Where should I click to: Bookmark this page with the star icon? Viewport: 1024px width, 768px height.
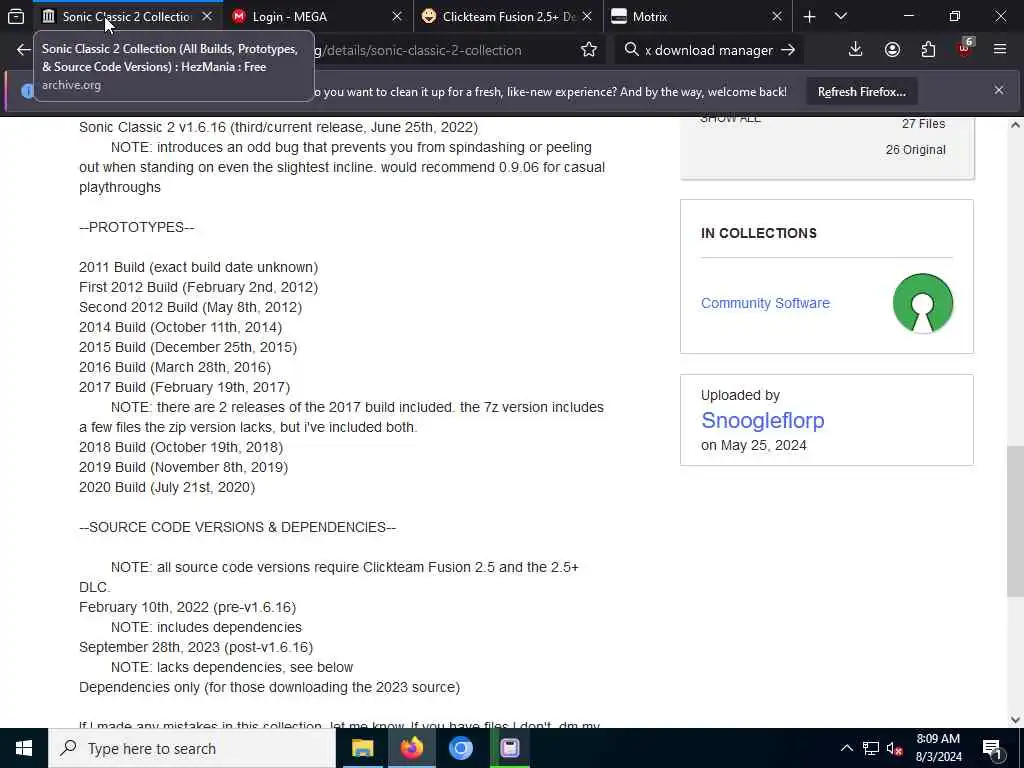click(x=588, y=50)
